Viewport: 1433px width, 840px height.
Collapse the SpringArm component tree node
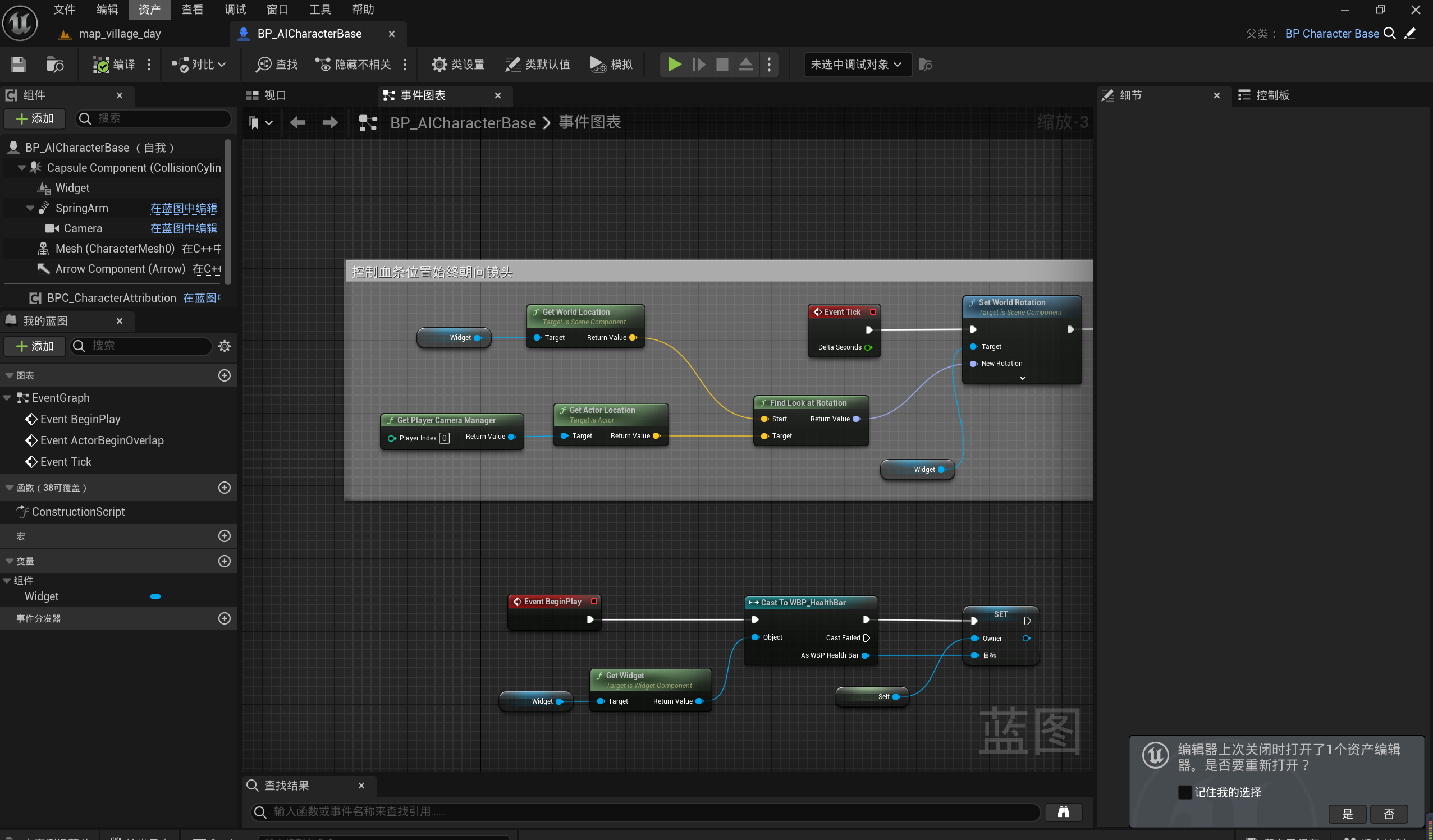[x=30, y=208]
